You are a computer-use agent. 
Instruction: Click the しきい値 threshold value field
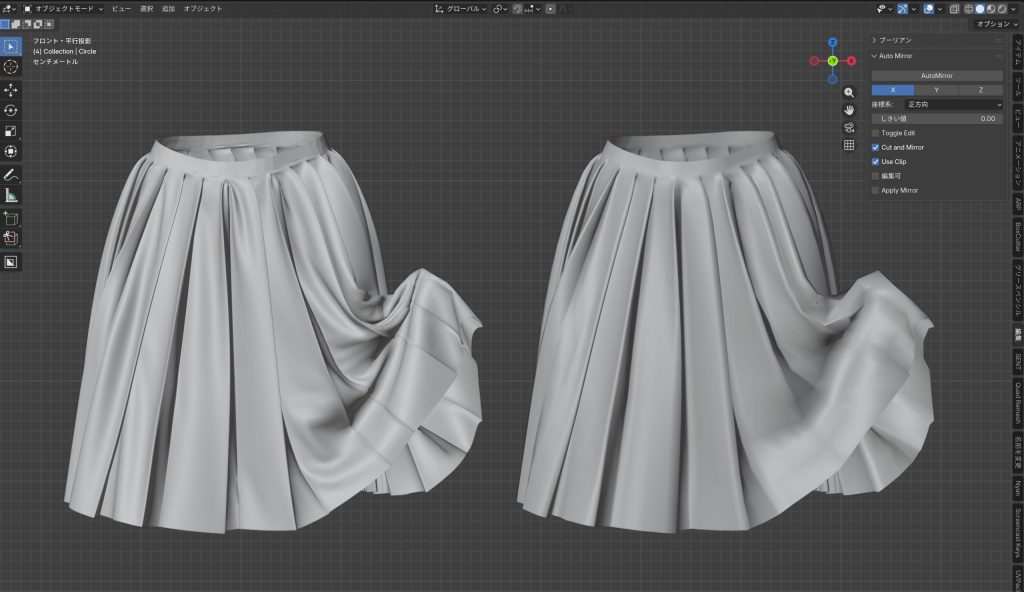point(936,118)
